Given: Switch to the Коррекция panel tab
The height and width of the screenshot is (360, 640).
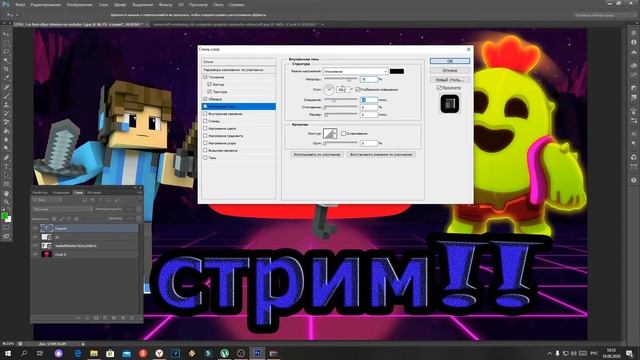Looking at the screenshot, I should click(x=61, y=192).
